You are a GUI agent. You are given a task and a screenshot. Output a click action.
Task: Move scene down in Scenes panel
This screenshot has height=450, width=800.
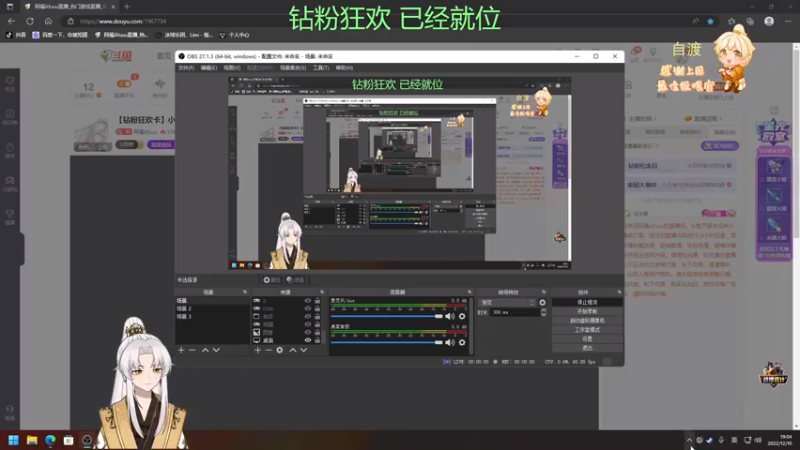click(x=216, y=350)
